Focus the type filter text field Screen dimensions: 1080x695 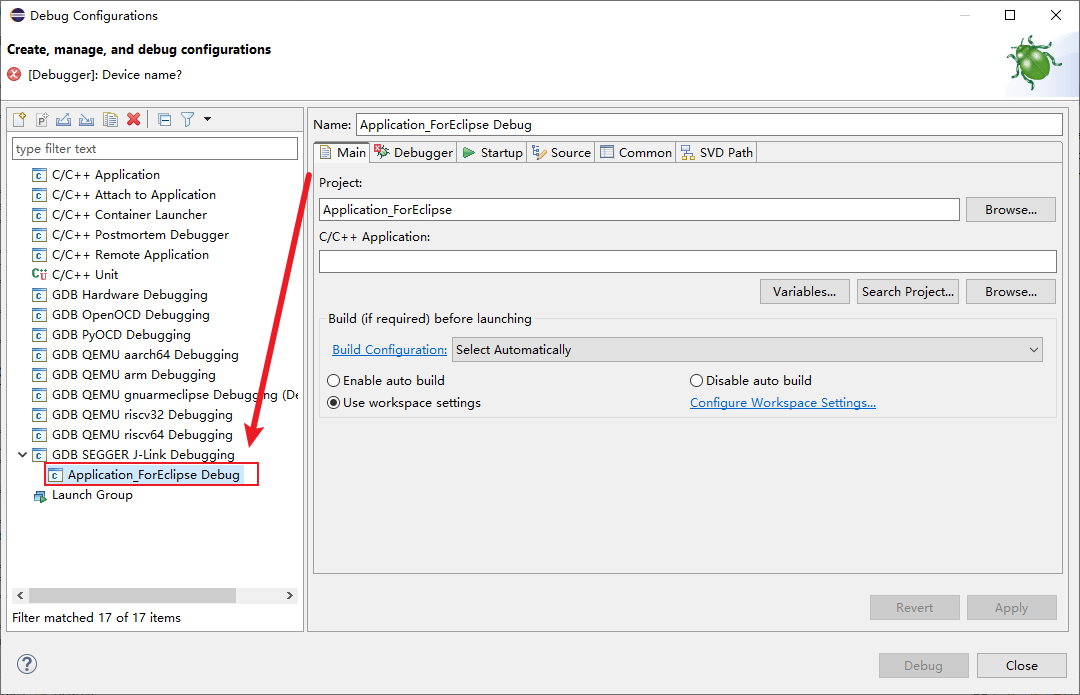pyautogui.click(x=155, y=149)
